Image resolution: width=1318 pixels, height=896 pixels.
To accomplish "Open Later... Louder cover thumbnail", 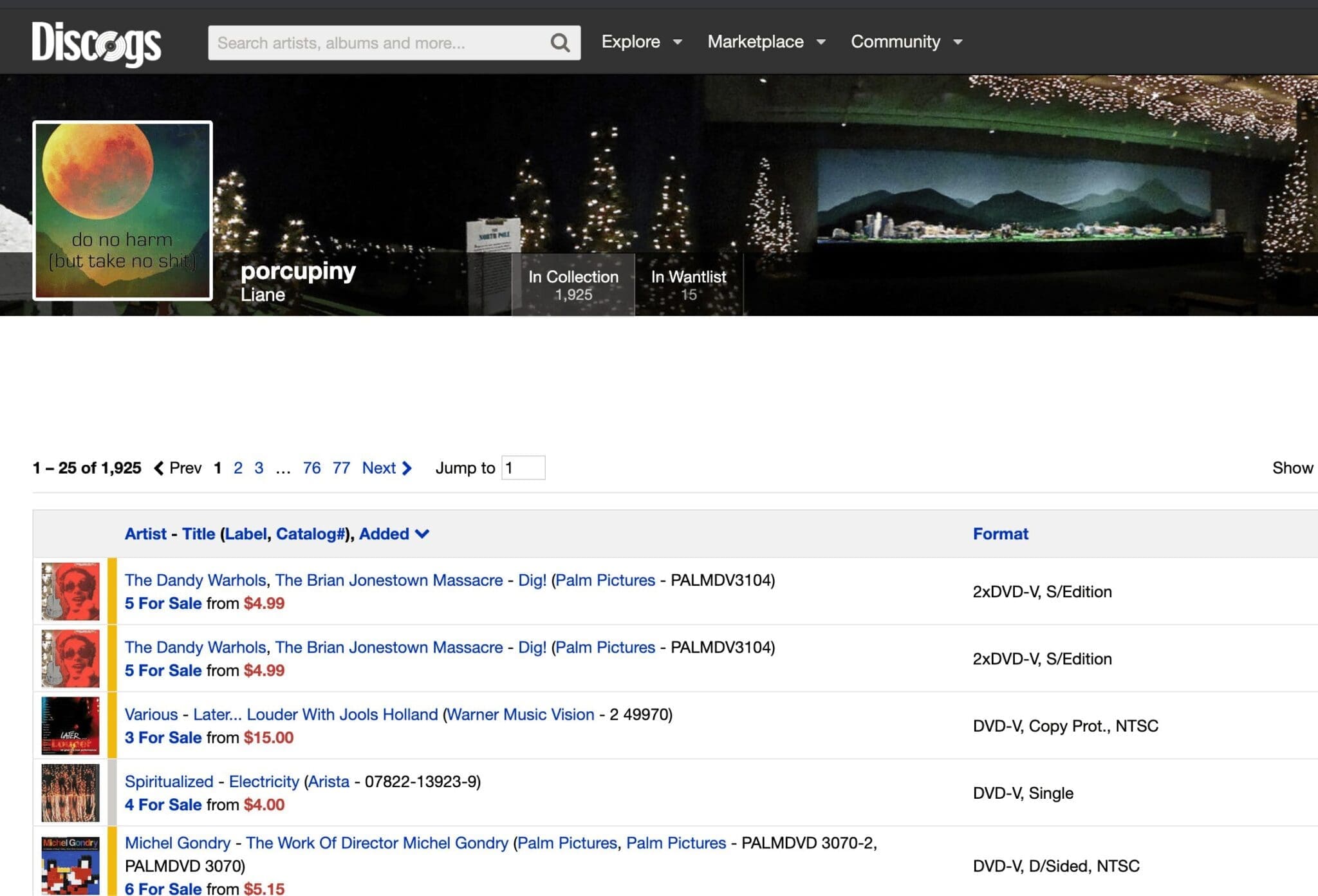I will [x=71, y=725].
